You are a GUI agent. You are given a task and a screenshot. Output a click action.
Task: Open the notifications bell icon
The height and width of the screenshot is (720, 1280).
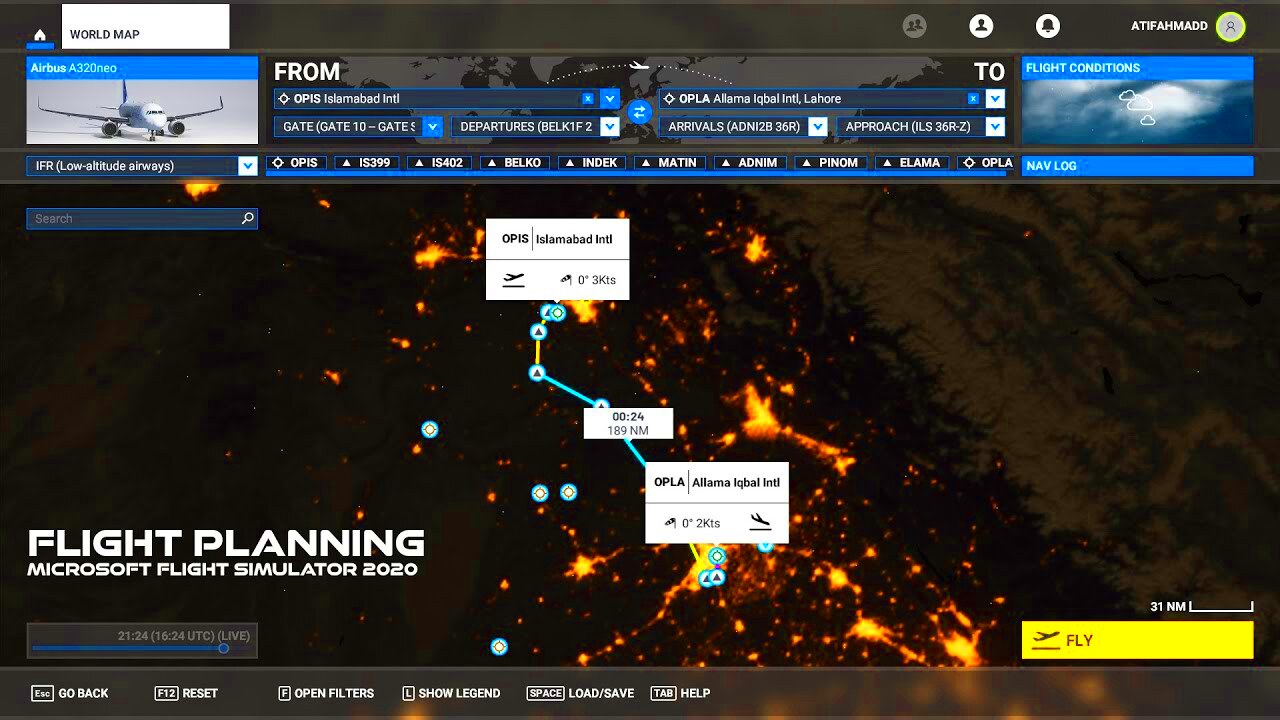(1047, 26)
